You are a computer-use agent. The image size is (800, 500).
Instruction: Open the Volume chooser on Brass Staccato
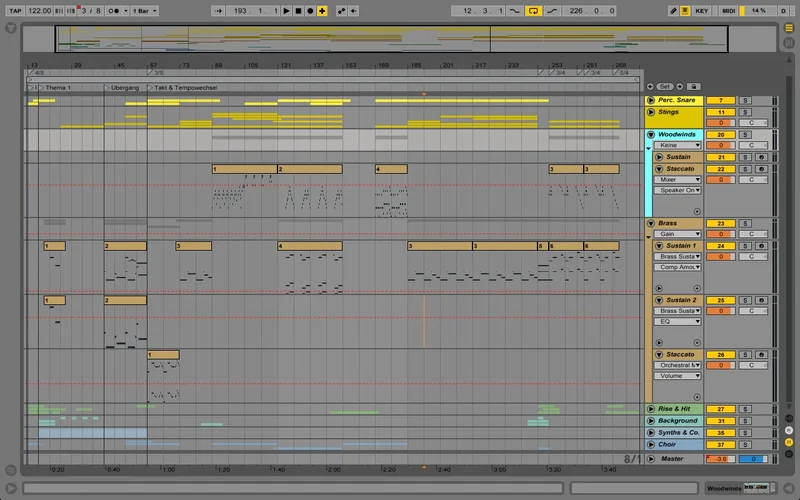[678, 376]
